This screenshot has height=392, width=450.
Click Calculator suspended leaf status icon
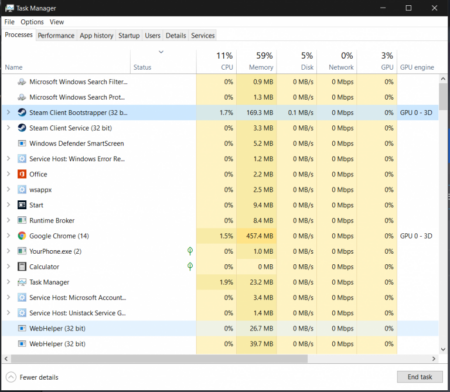[190, 266]
